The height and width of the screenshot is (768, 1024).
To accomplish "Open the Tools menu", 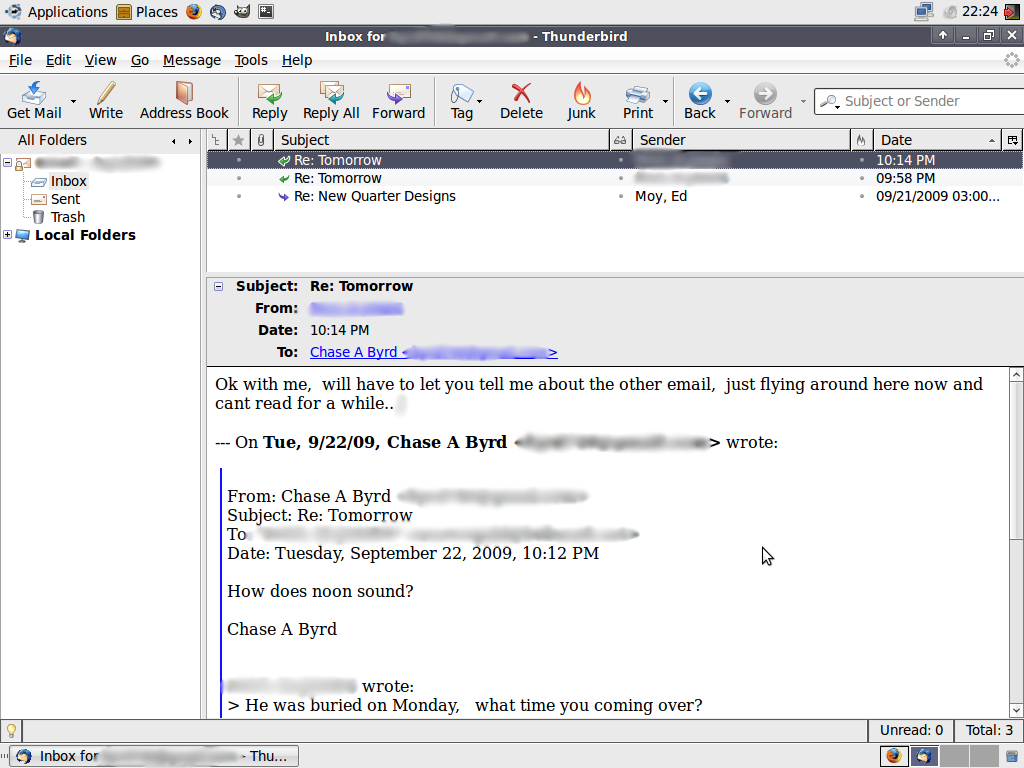I will [x=251, y=60].
